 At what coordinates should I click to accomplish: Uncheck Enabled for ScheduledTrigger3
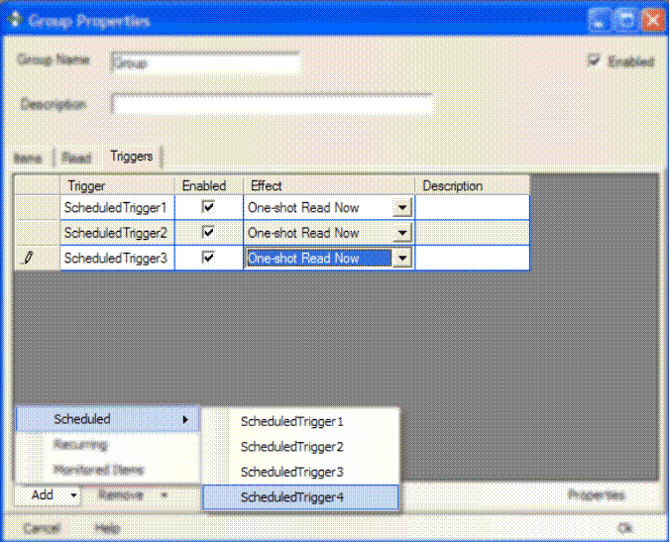pyautogui.click(x=209, y=258)
